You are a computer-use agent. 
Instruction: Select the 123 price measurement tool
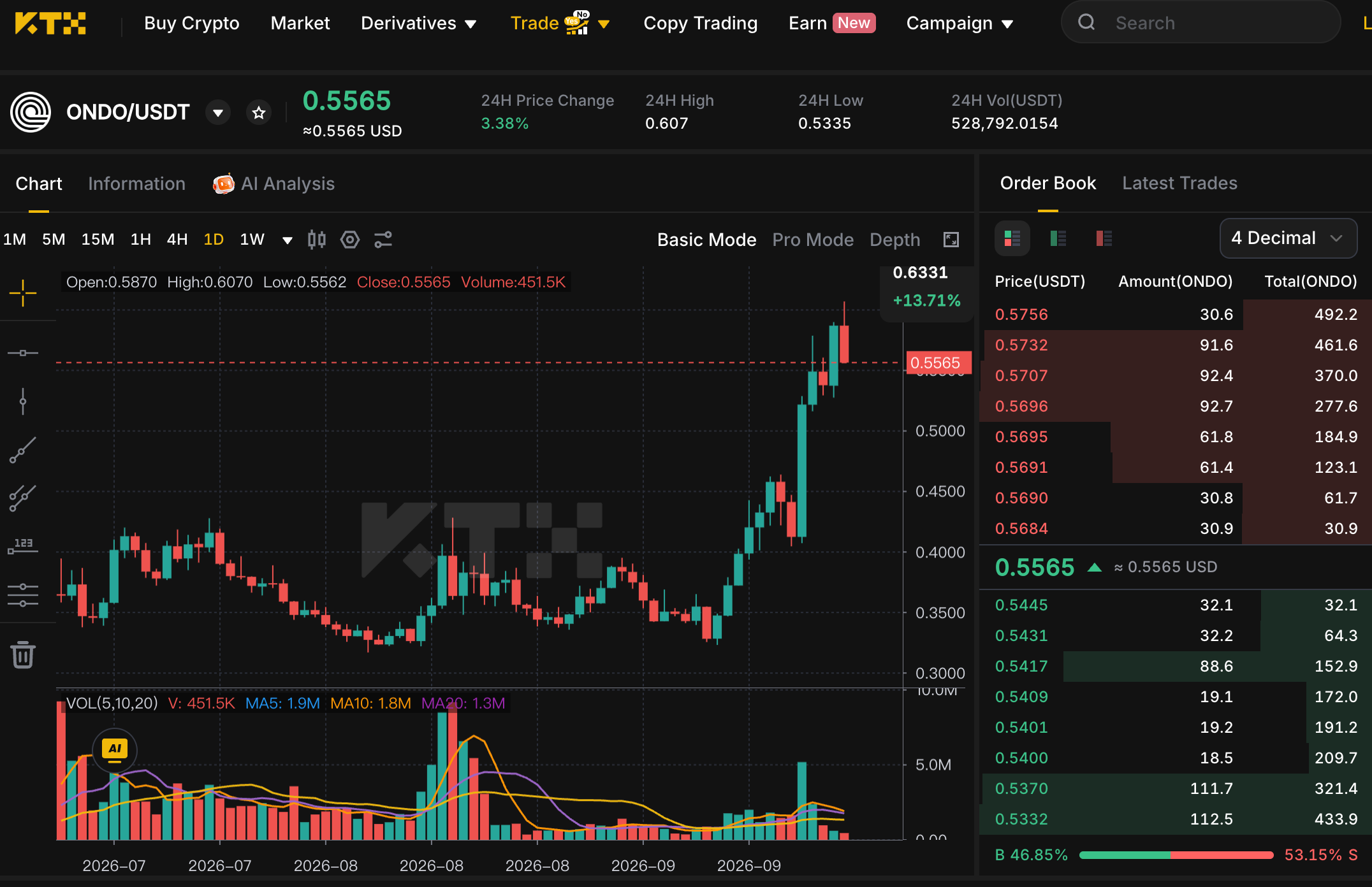[23, 546]
